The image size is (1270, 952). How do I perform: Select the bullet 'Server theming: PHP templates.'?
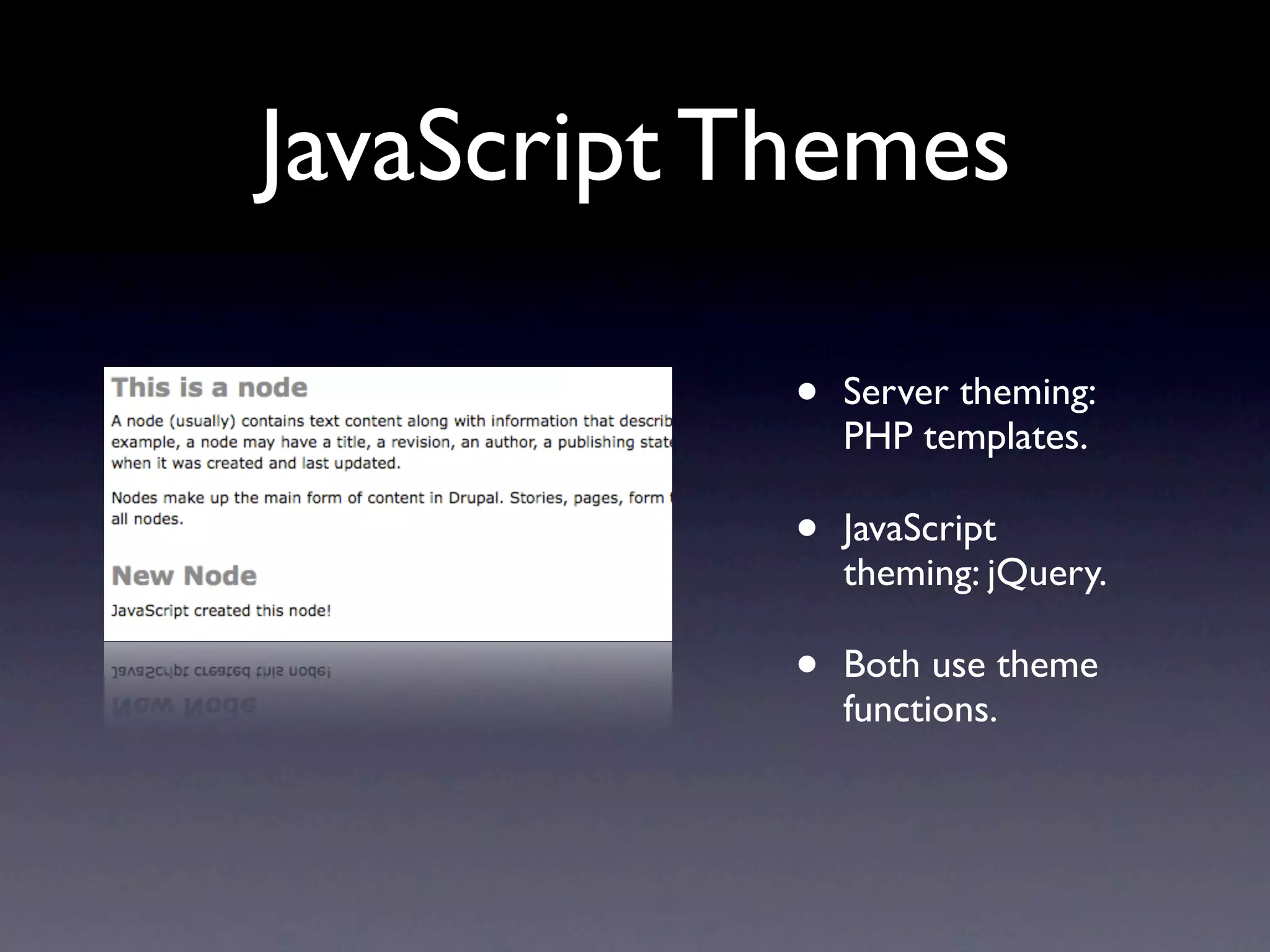click(969, 414)
